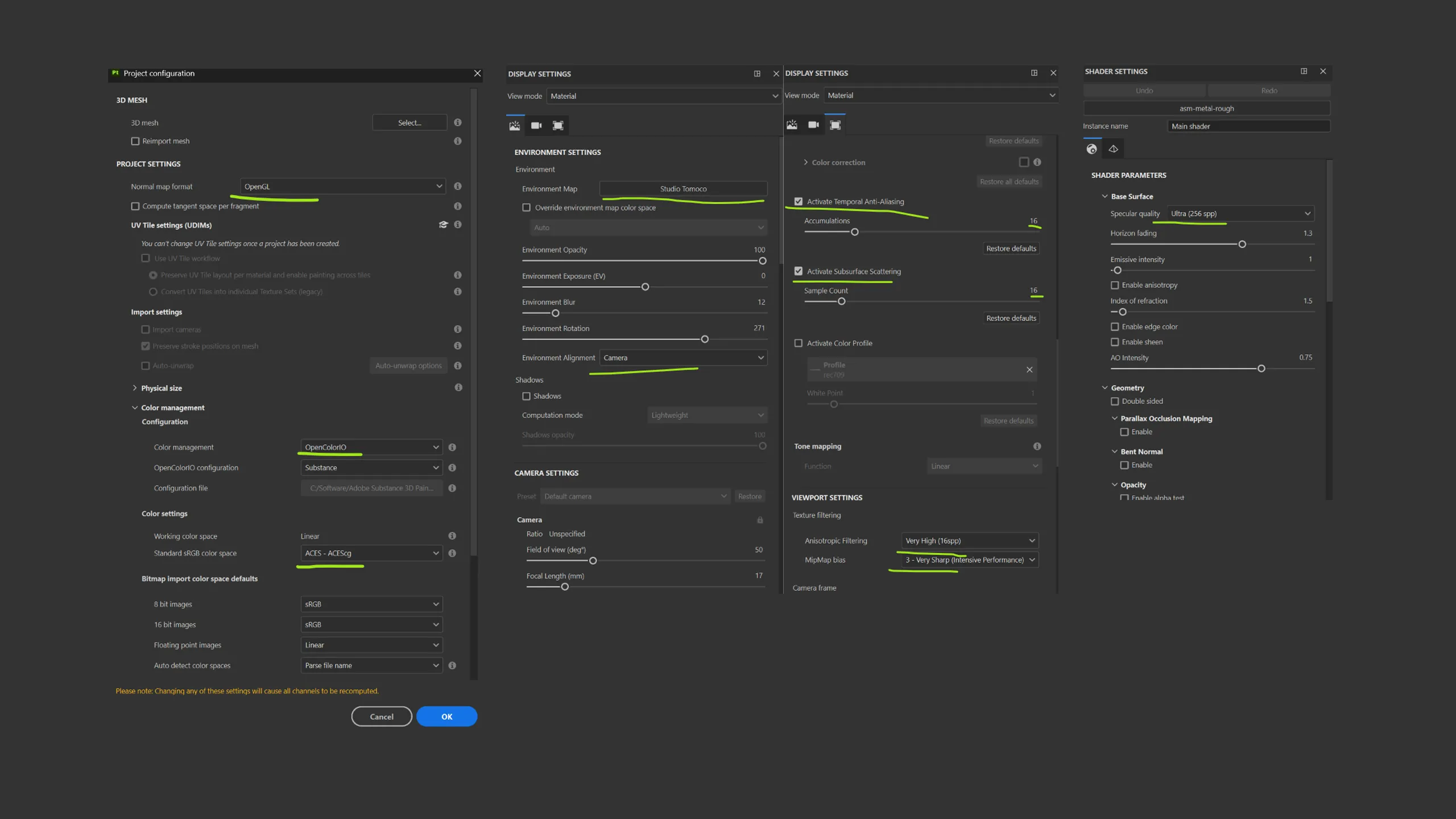1456x819 pixels.
Task: Click the OK button
Action: coord(446,717)
